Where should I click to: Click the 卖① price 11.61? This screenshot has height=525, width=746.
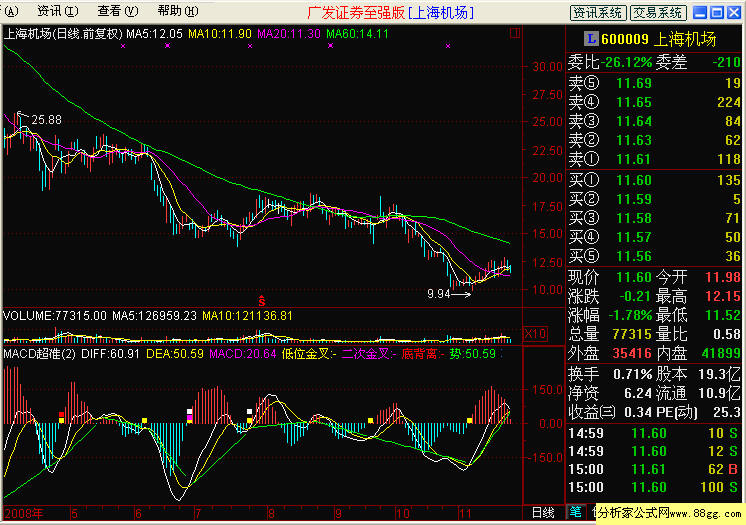[634, 159]
